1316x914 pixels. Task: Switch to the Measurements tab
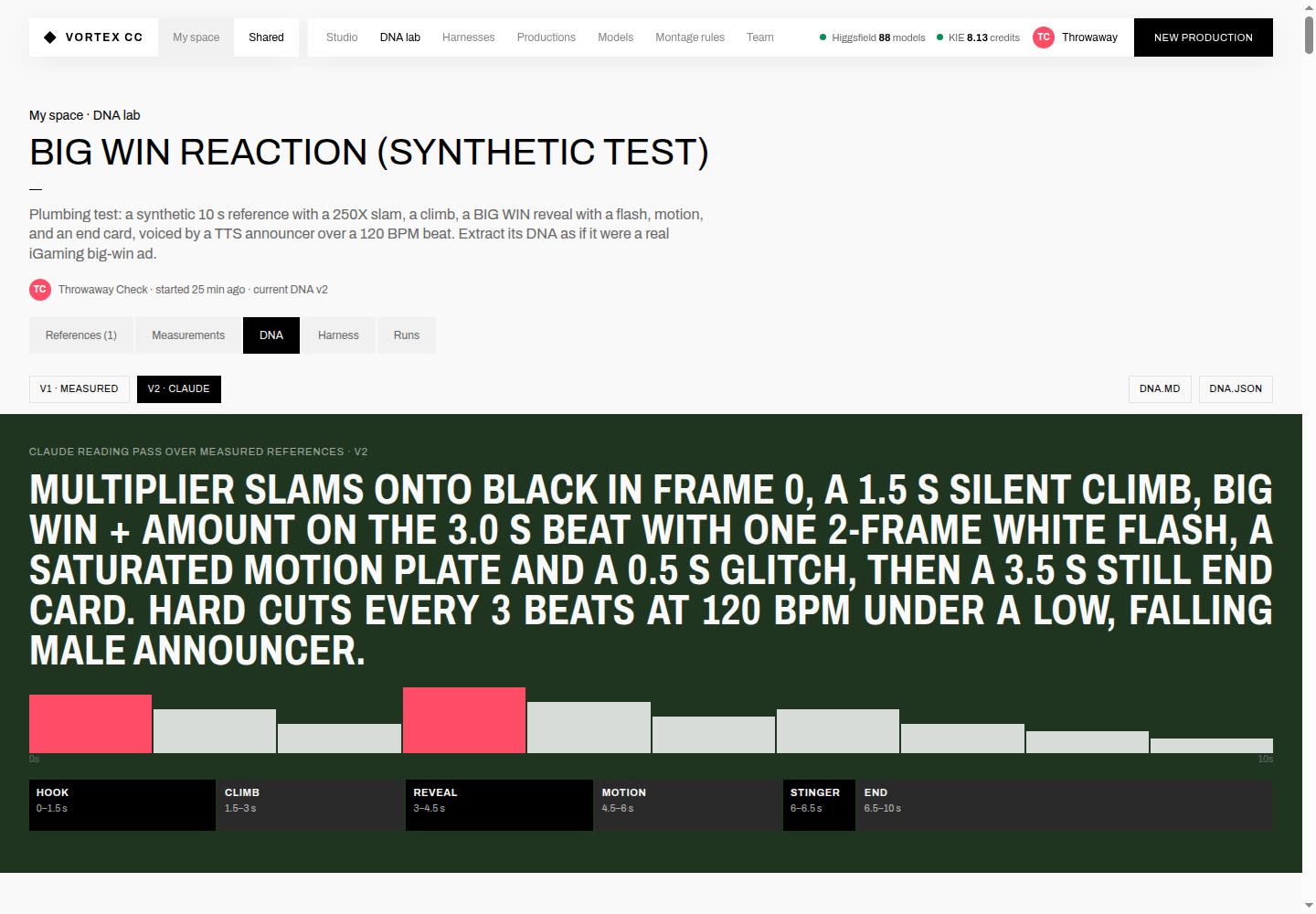point(188,335)
